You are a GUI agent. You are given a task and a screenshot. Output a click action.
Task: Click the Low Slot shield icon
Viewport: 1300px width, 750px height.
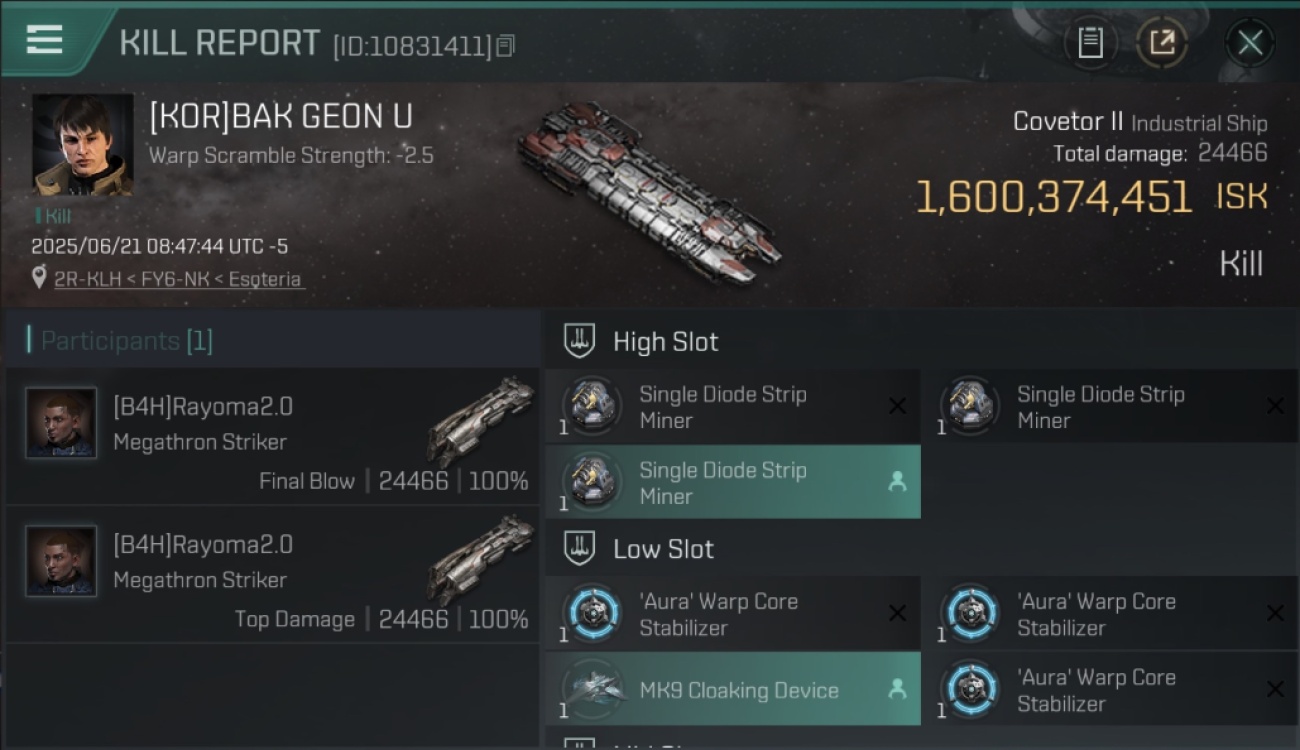tap(580, 548)
